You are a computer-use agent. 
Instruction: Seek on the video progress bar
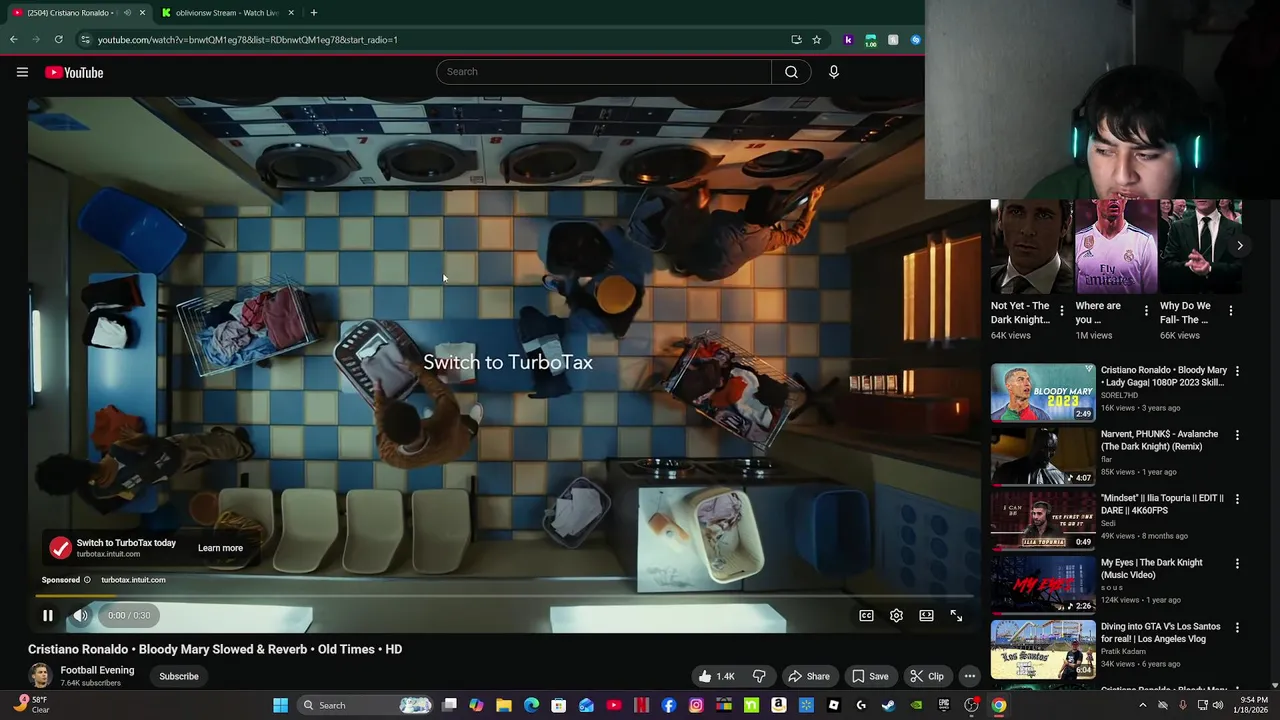(x=505, y=596)
